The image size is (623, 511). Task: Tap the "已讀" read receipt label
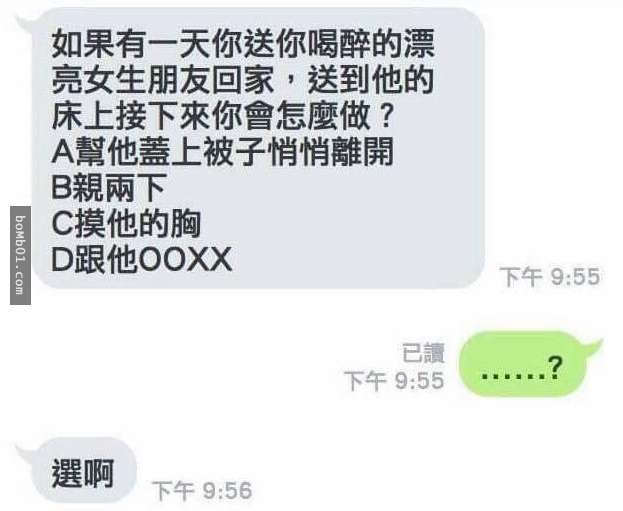pos(423,352)
